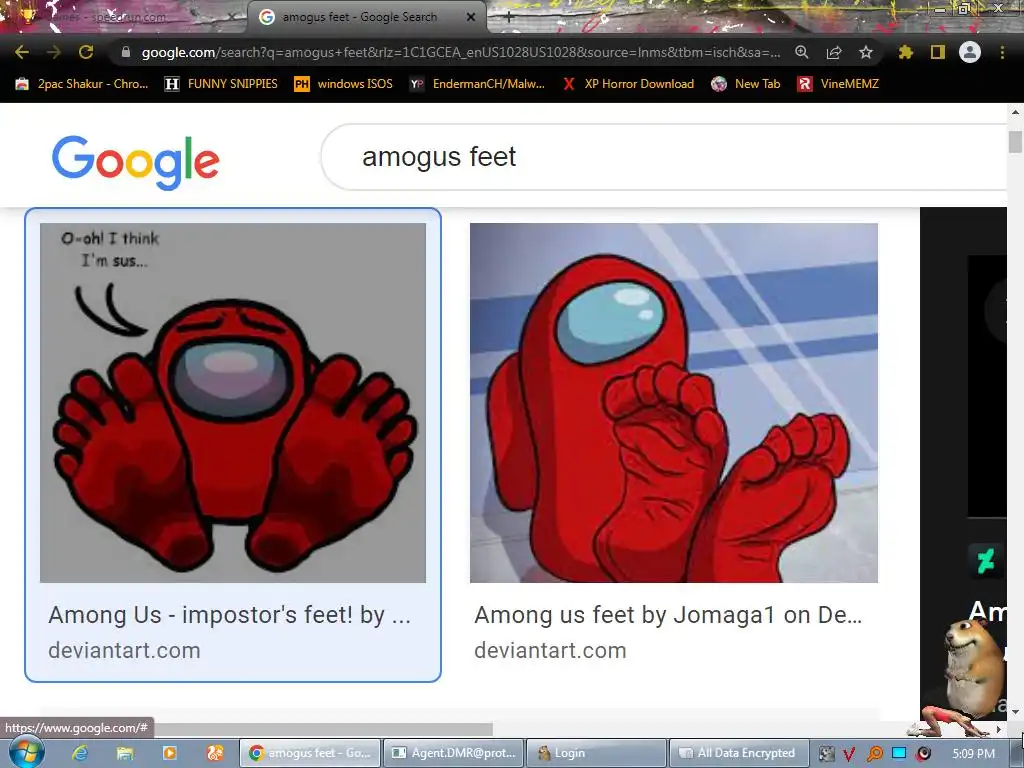The width and height of the screenshot is (1024, 768).
Task: Open the impostor's feet image thumbnail
Action: click(x=232, y=402)
